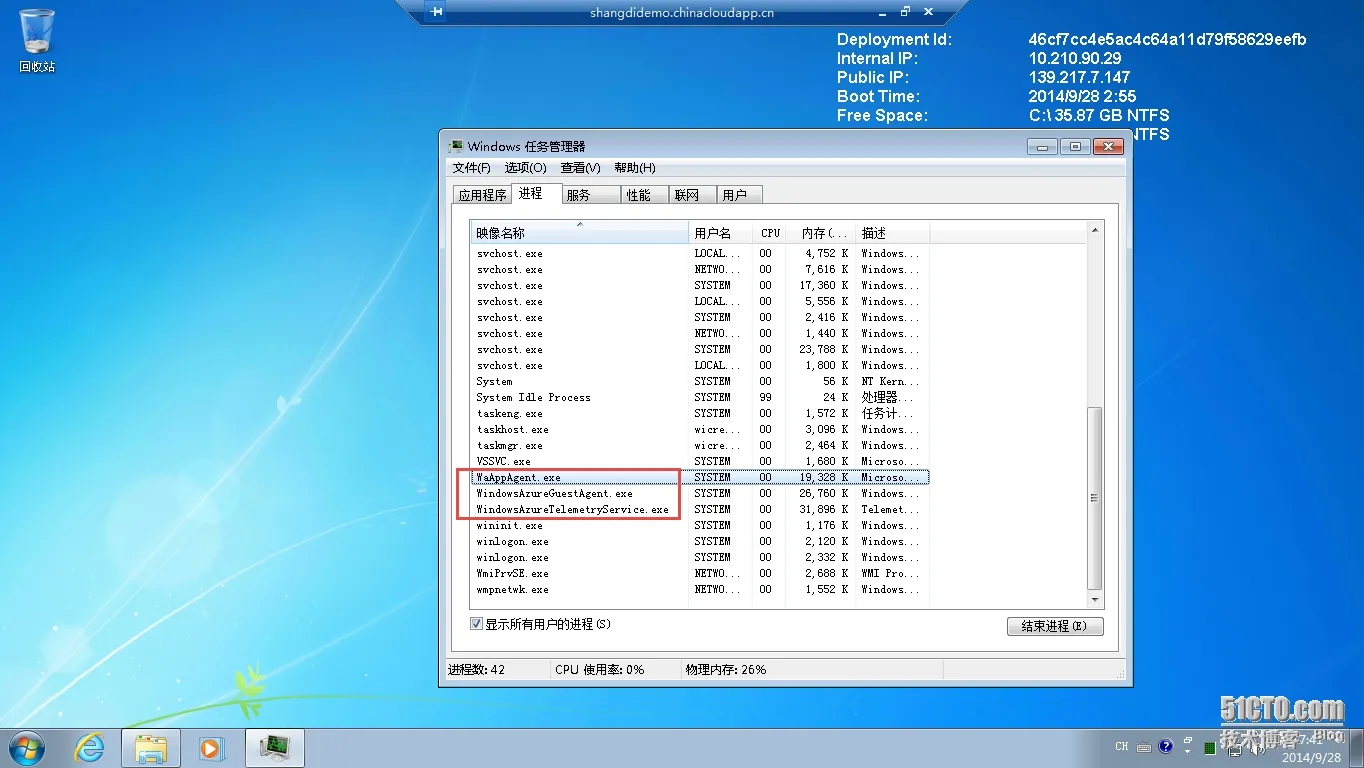The height and width of the screenshot is (768, 1364).
Task: Click the 结束进程 button
Action: 1055,626
